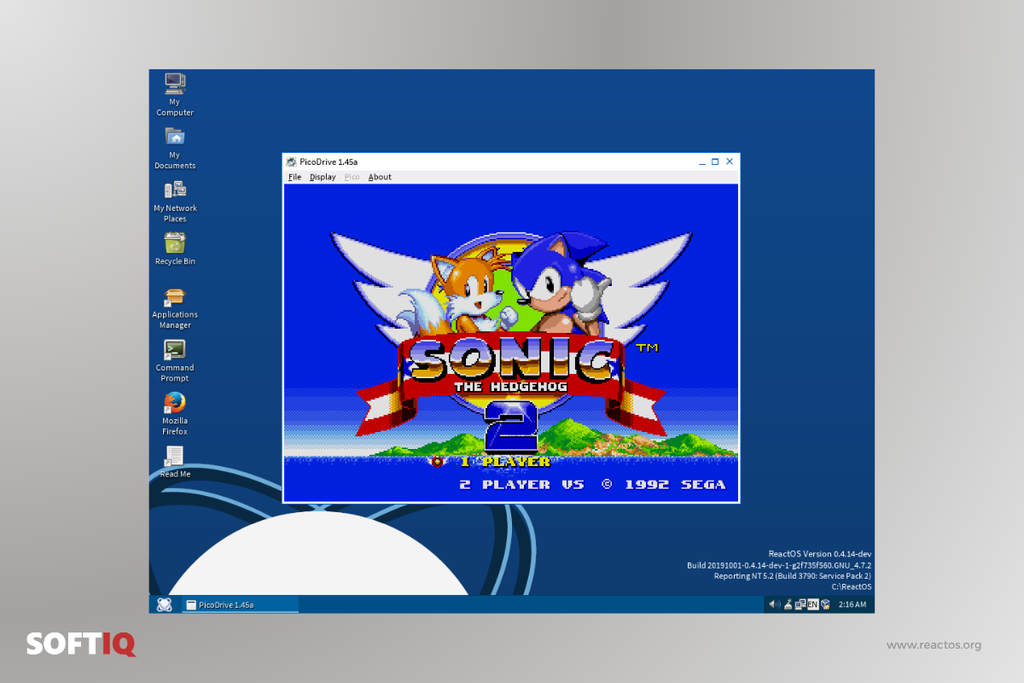This screenshot has width=1024, height=683.
Task: Click the safely remove hardware tray icon
Action: click(x=788, y=605)
